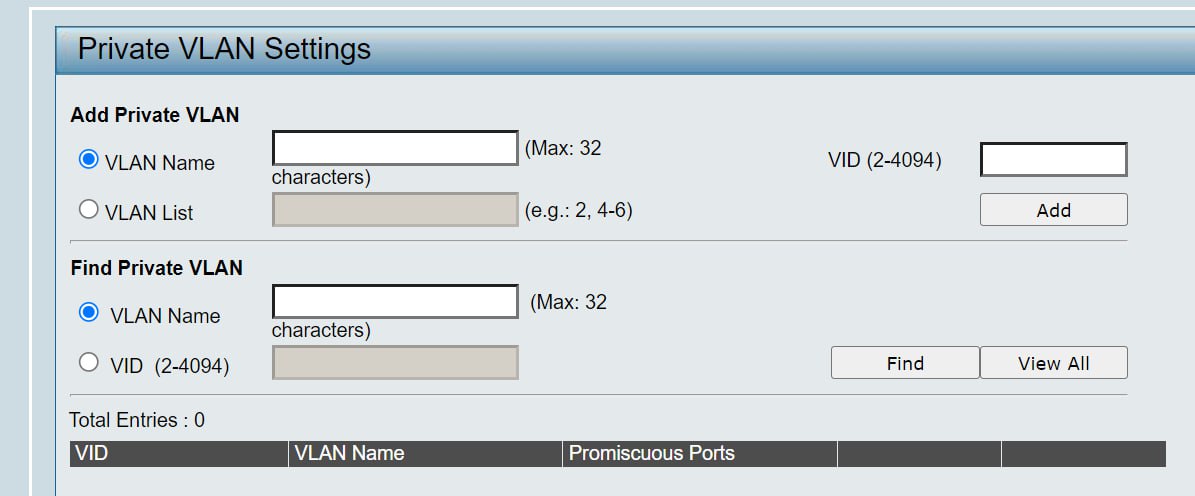Select VLAN Name radio under Find Private VLAN
The height and width of the screenshot is (496, 1195).
89,312
